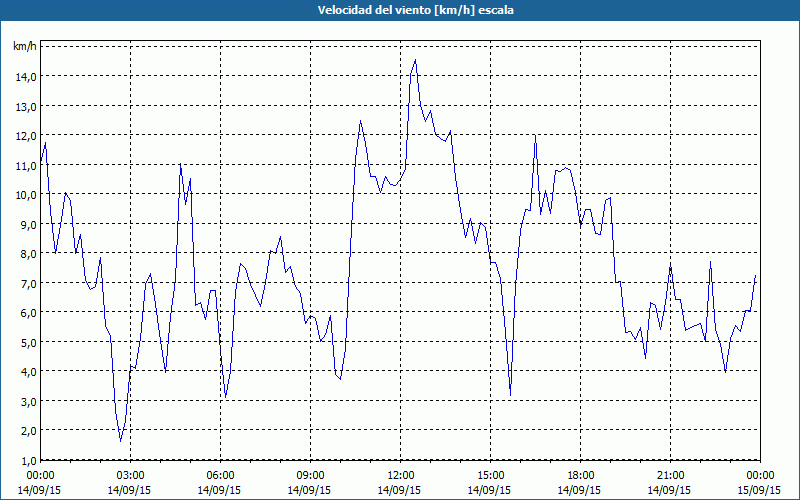Image resolution: width=800 pixels, height=500 pixels.
Task: Click the lowest wind speed dip below 2,0
Action: [x=120, y=441]
